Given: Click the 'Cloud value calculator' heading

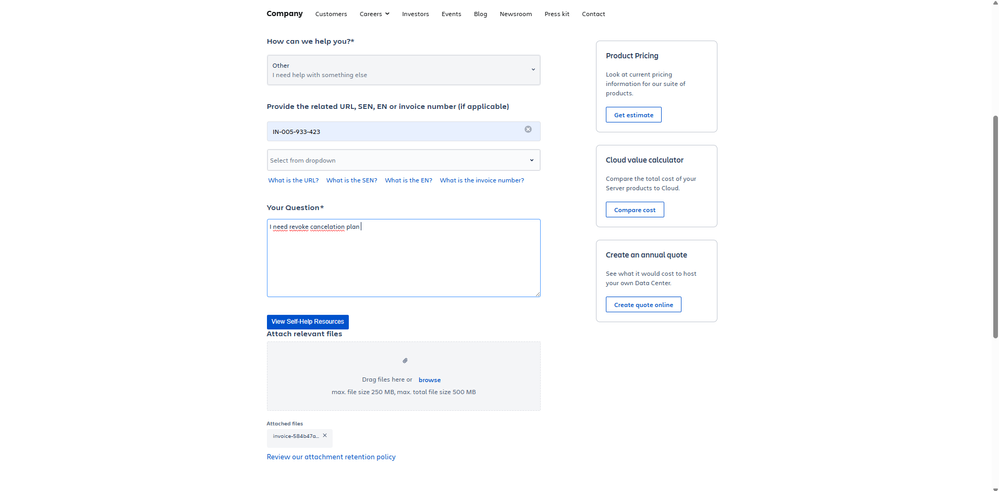Looking at the screenshot, I should click(645, 160).
